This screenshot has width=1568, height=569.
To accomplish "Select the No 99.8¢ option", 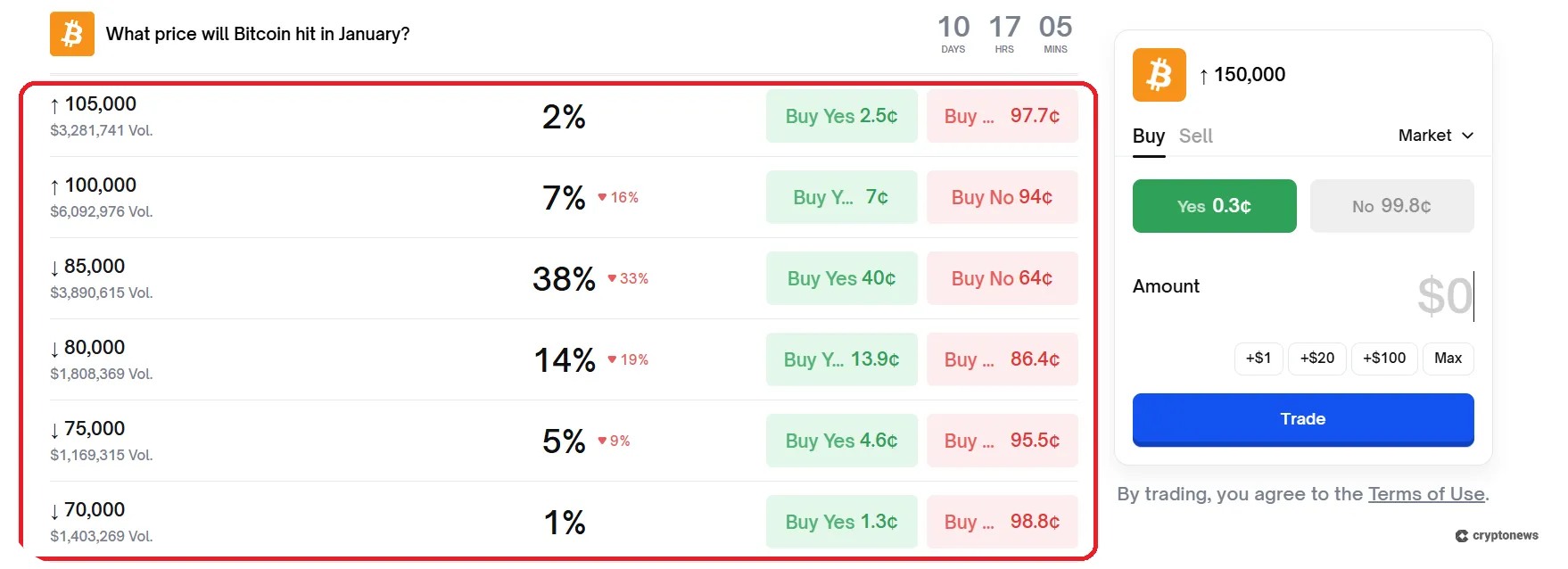I will 1391,206.
